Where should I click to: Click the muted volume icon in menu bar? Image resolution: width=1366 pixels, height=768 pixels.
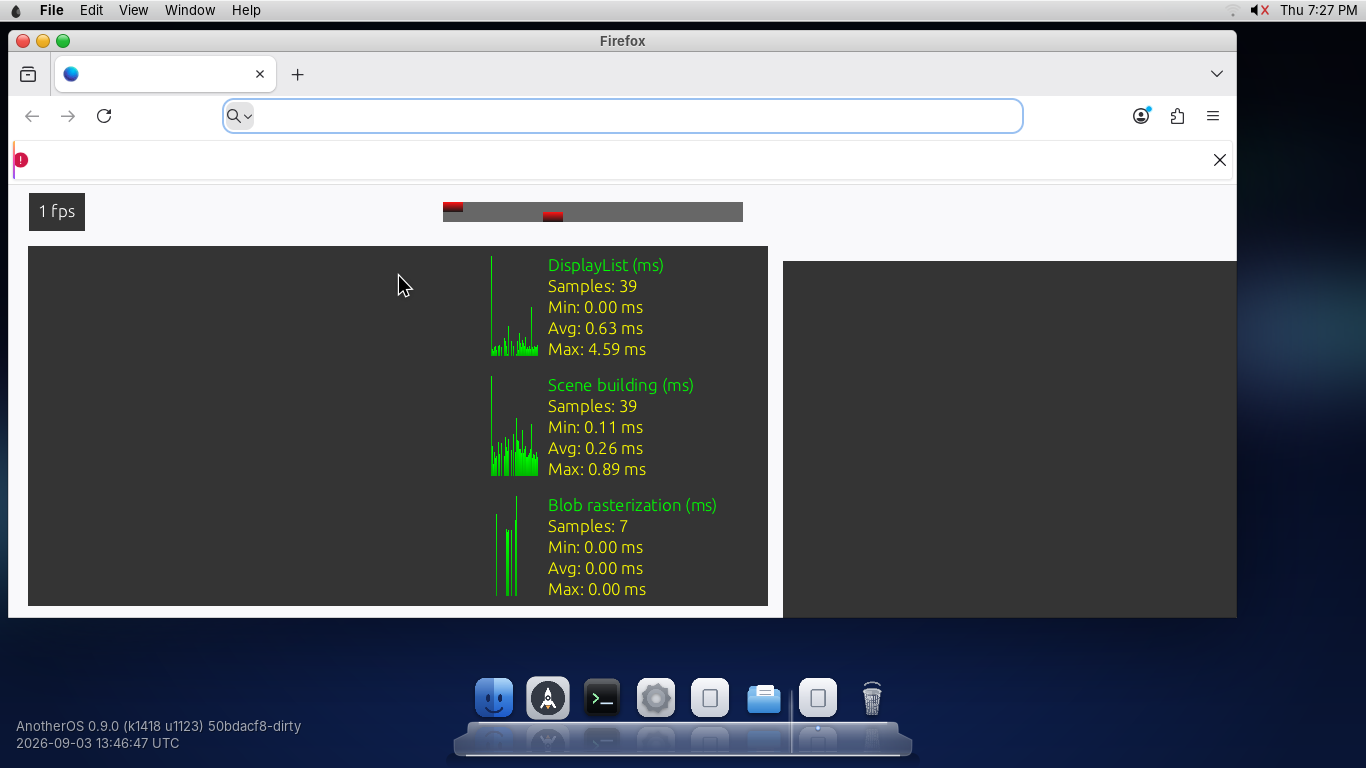click(1260, 10)
